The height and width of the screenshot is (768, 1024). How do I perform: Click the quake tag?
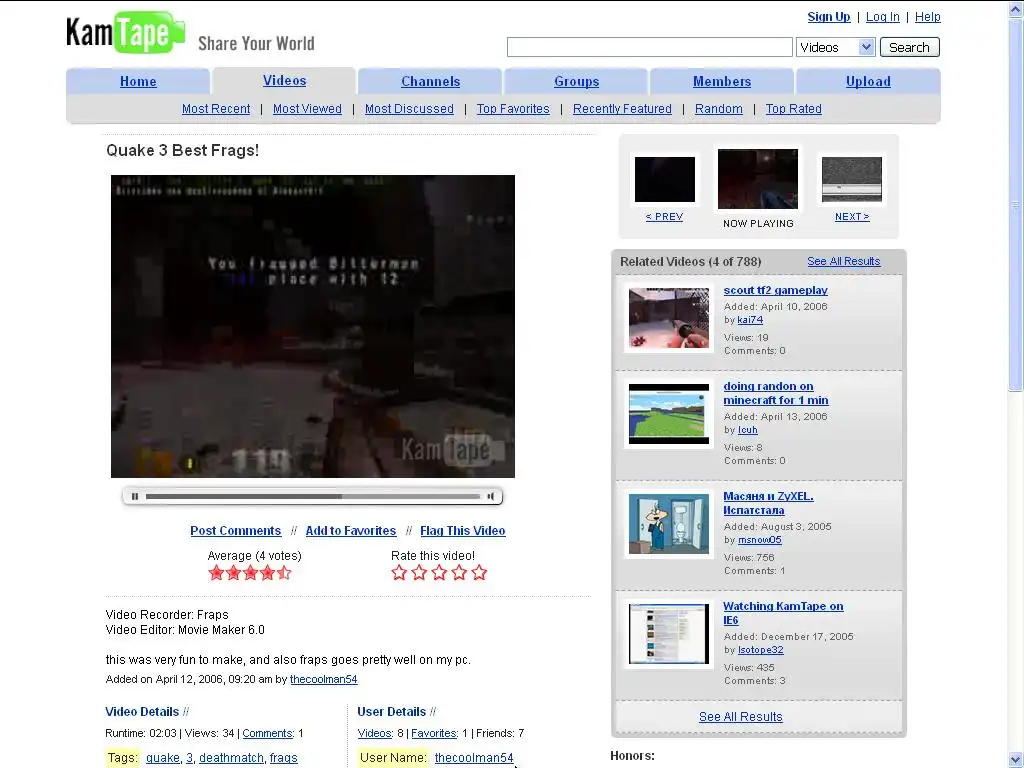[x=163, y=758]
